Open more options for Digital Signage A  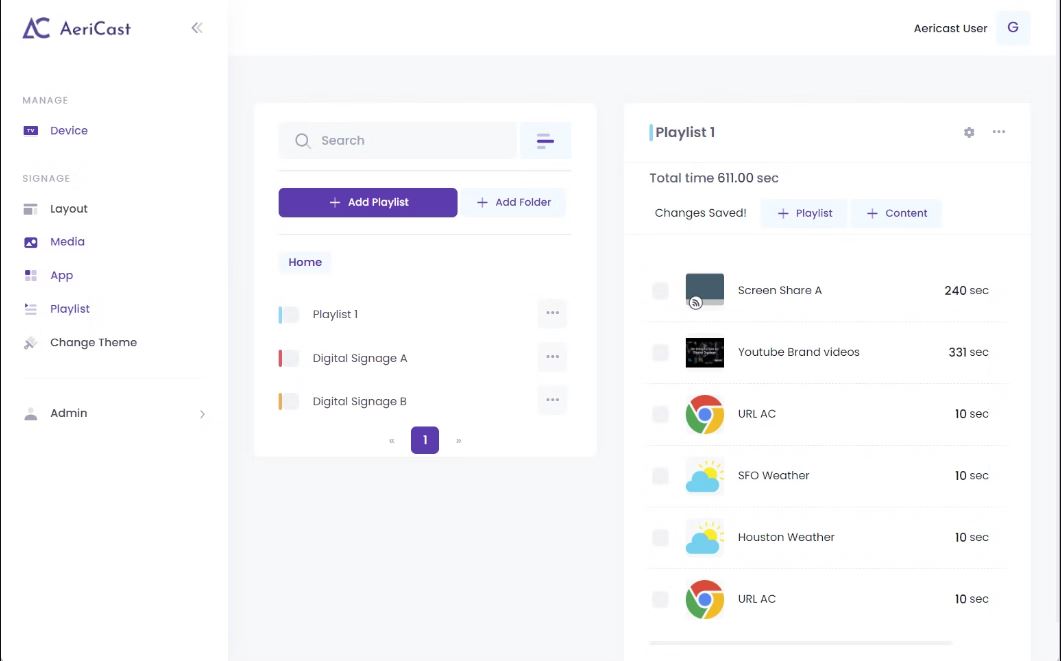click(x=552, y=357)
